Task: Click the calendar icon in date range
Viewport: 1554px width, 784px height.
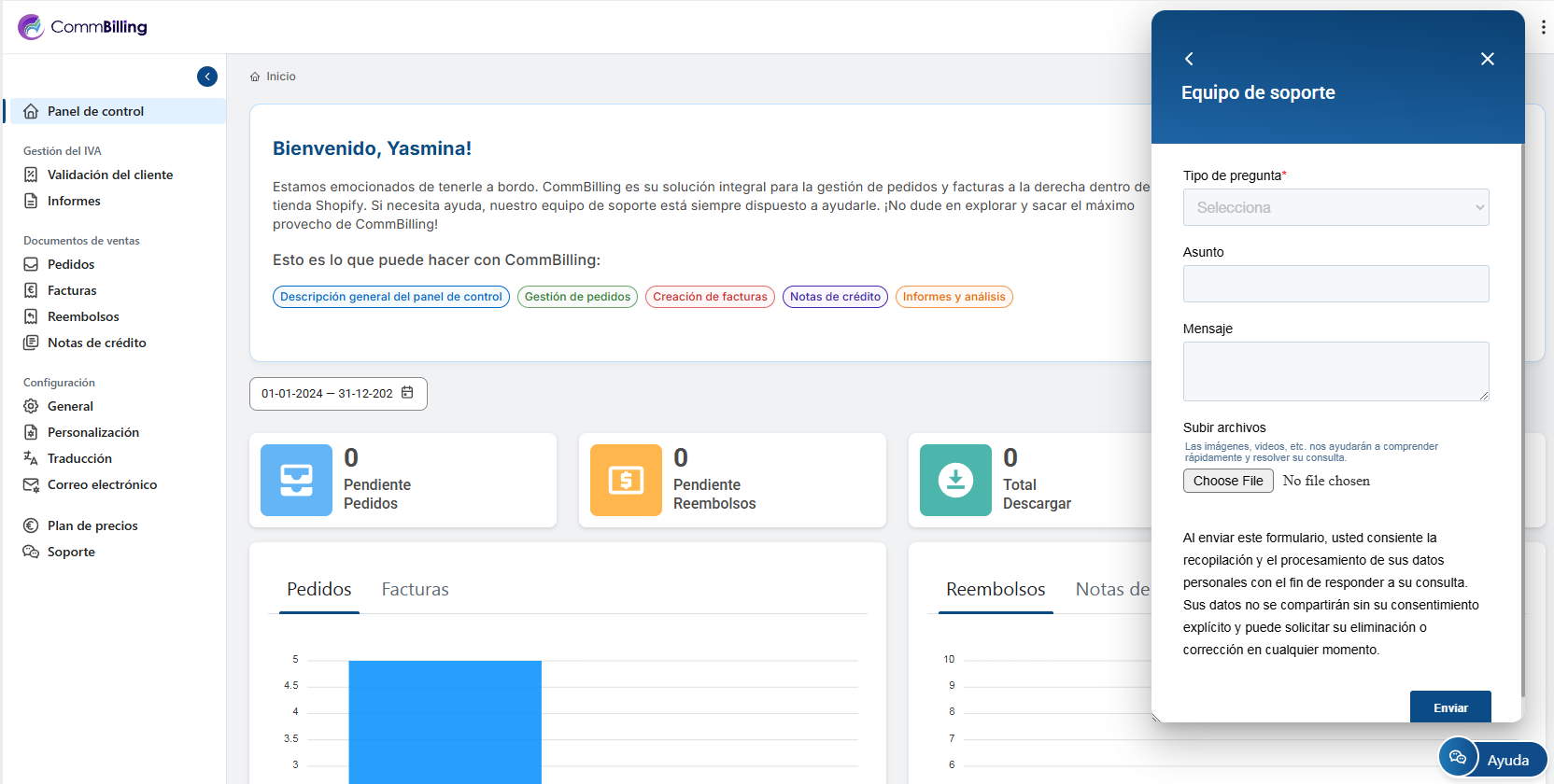Action: click(407, 393)
